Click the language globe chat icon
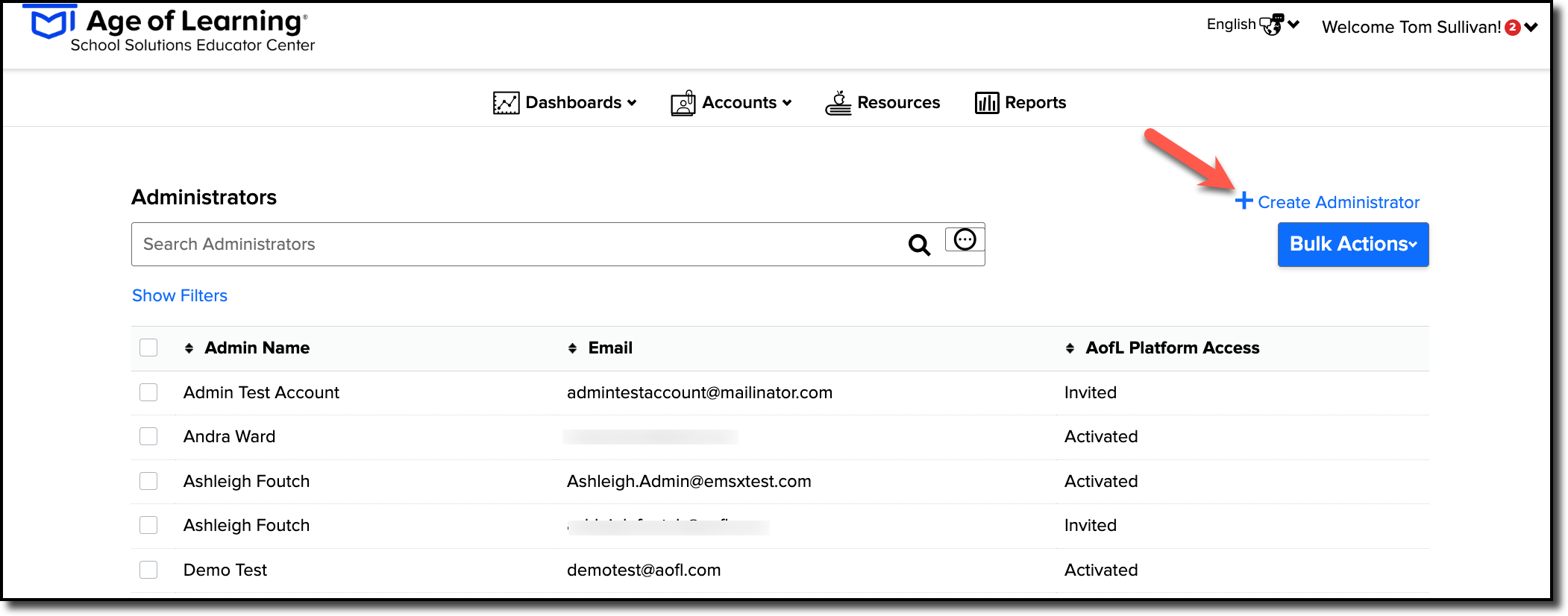This screenshot has width=1568, height=616. [1272, 25]
